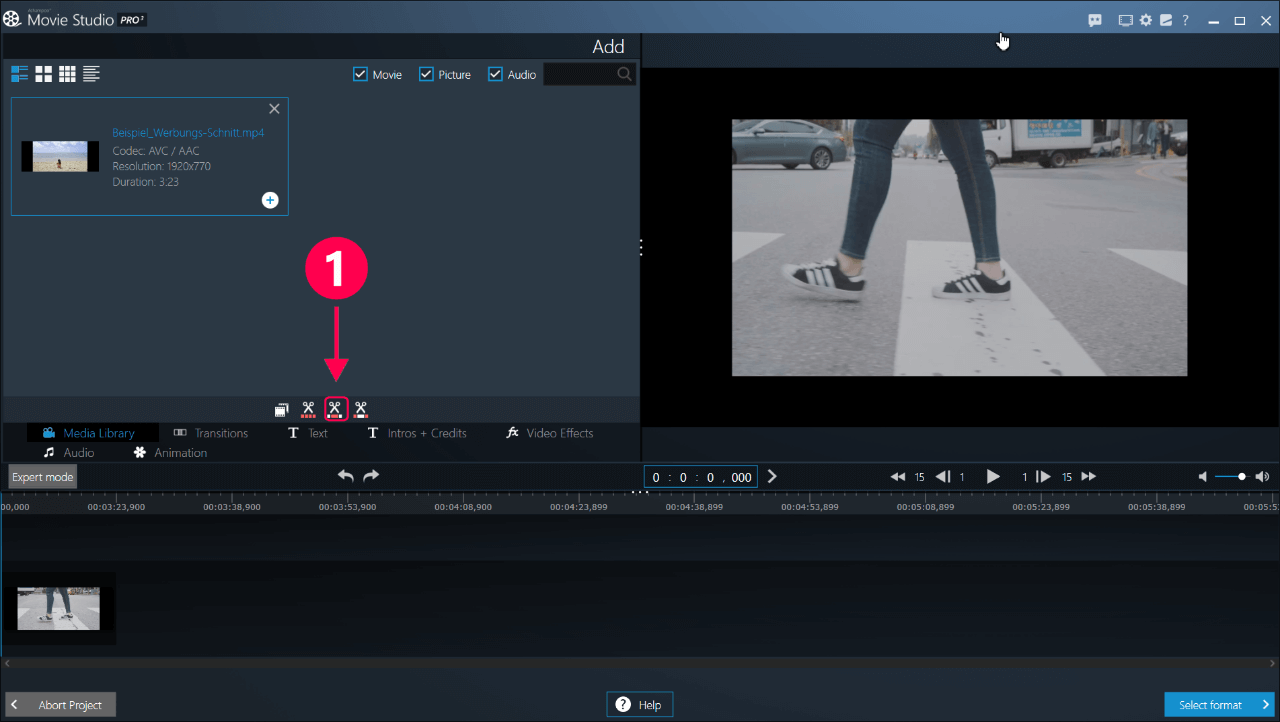
Task: Mute audio with the speaker icon
Action: tap(1204, 477)
